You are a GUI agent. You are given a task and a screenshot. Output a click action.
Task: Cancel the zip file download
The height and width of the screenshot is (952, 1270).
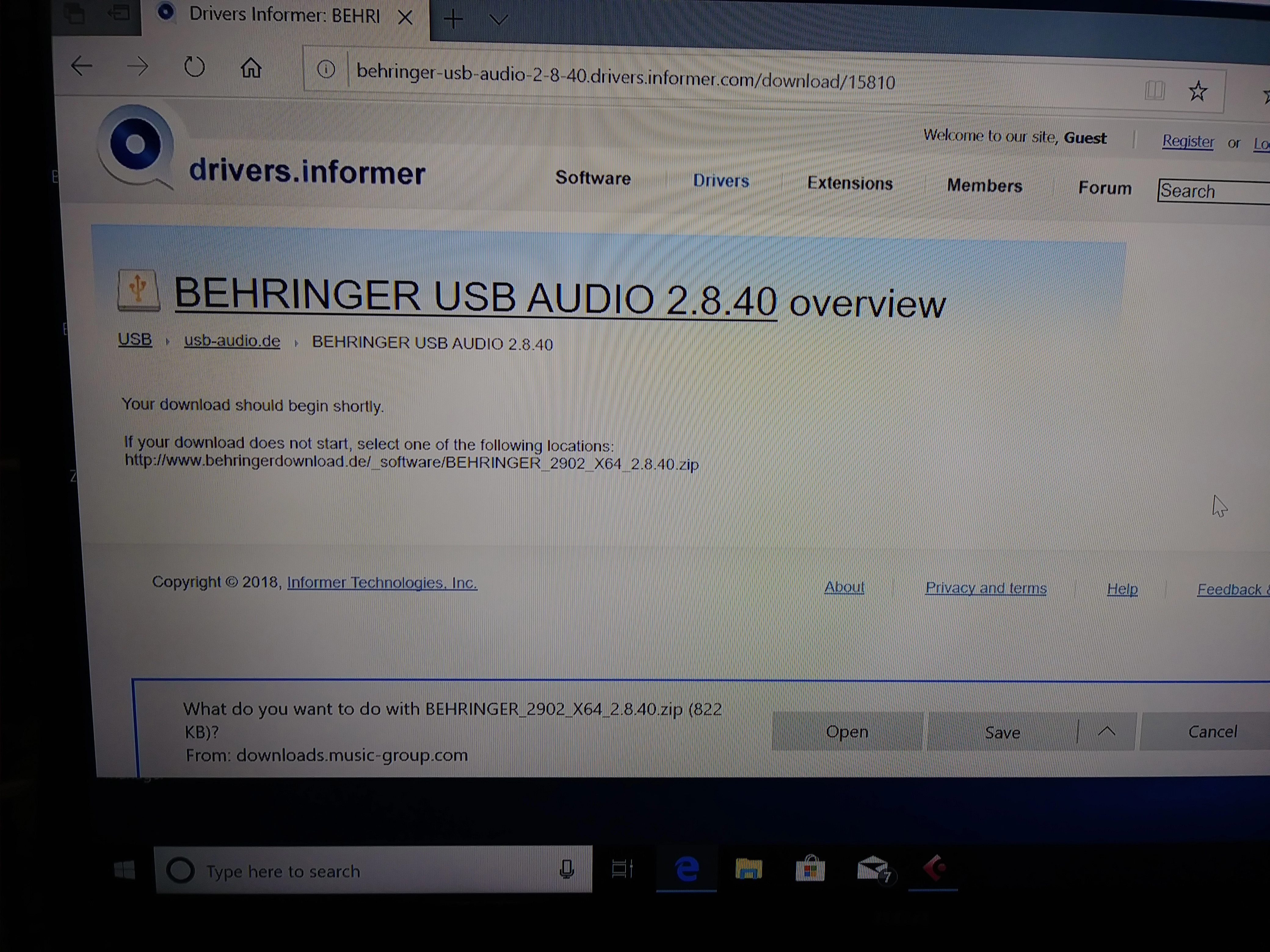(1212, 732)
